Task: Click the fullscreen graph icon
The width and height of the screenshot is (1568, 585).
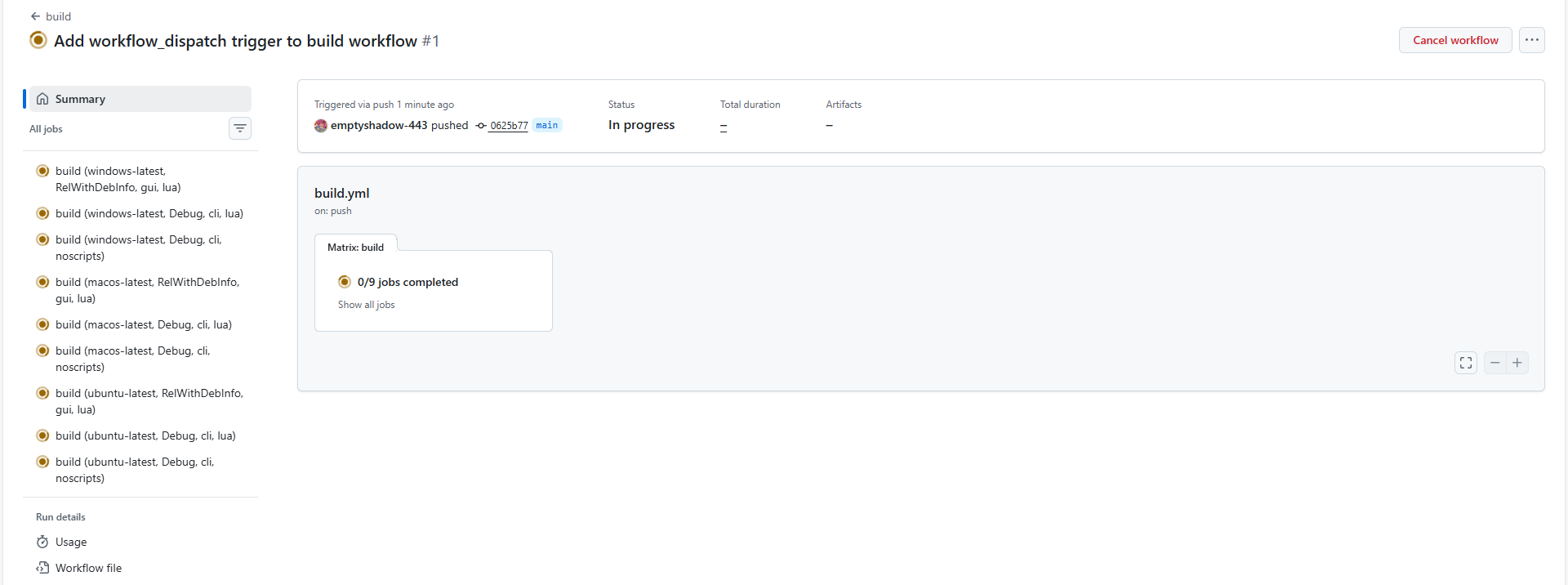Action: tap(1466, 363)
